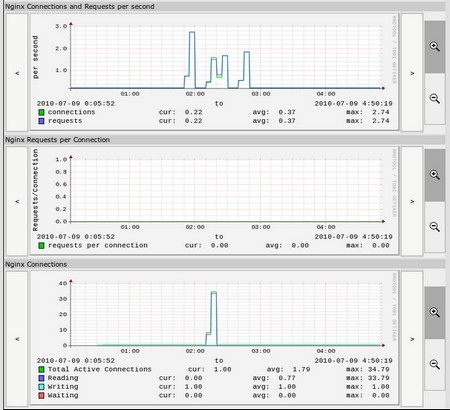The width and height of the screenshot is (450, 410).
Task: Click the requests legend label in top graph
Action: click(65, 121)
